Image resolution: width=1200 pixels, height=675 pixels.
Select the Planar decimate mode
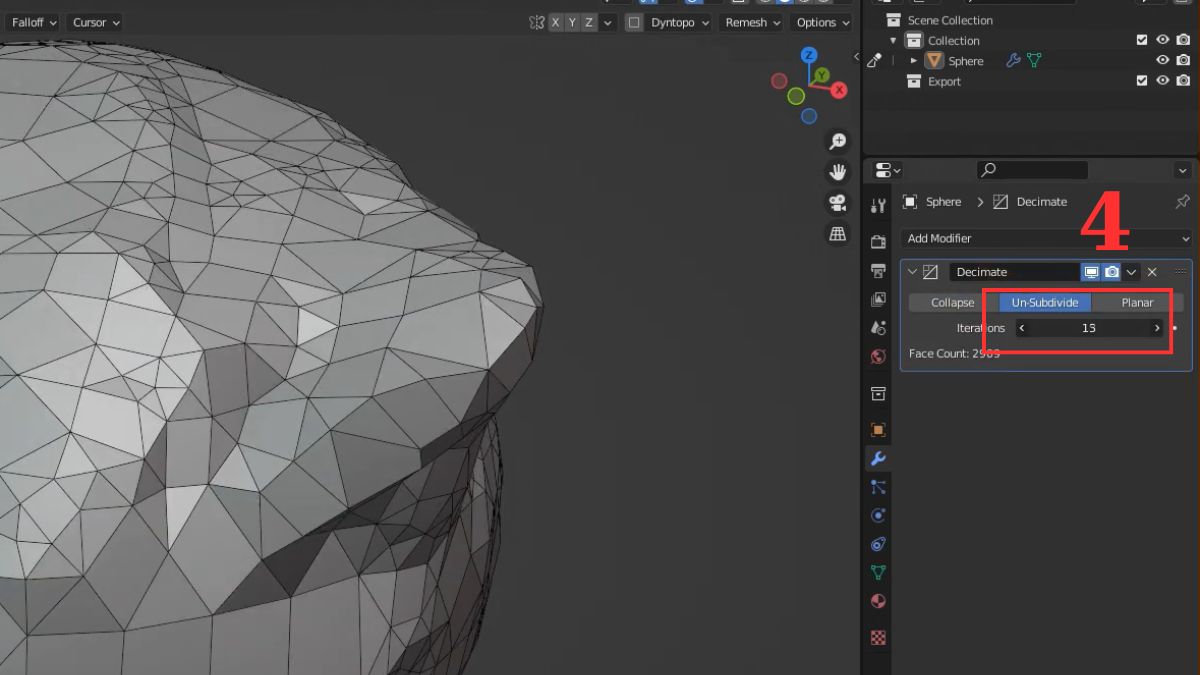(1137, 302)
